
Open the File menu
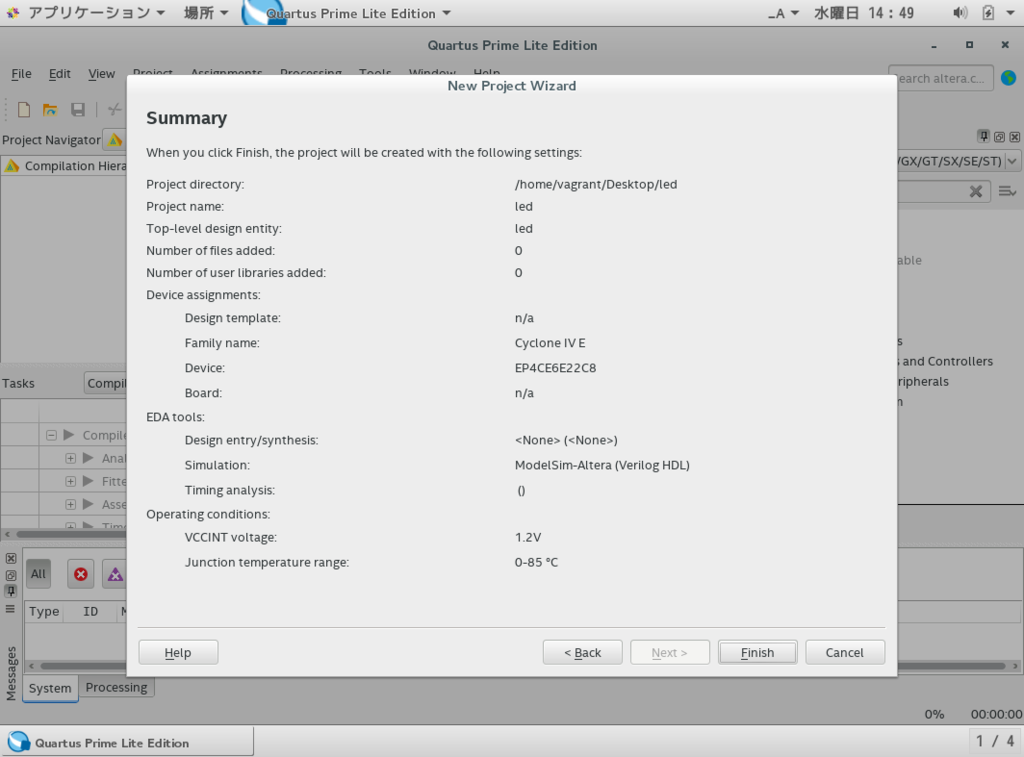click(x=22, y=74)
